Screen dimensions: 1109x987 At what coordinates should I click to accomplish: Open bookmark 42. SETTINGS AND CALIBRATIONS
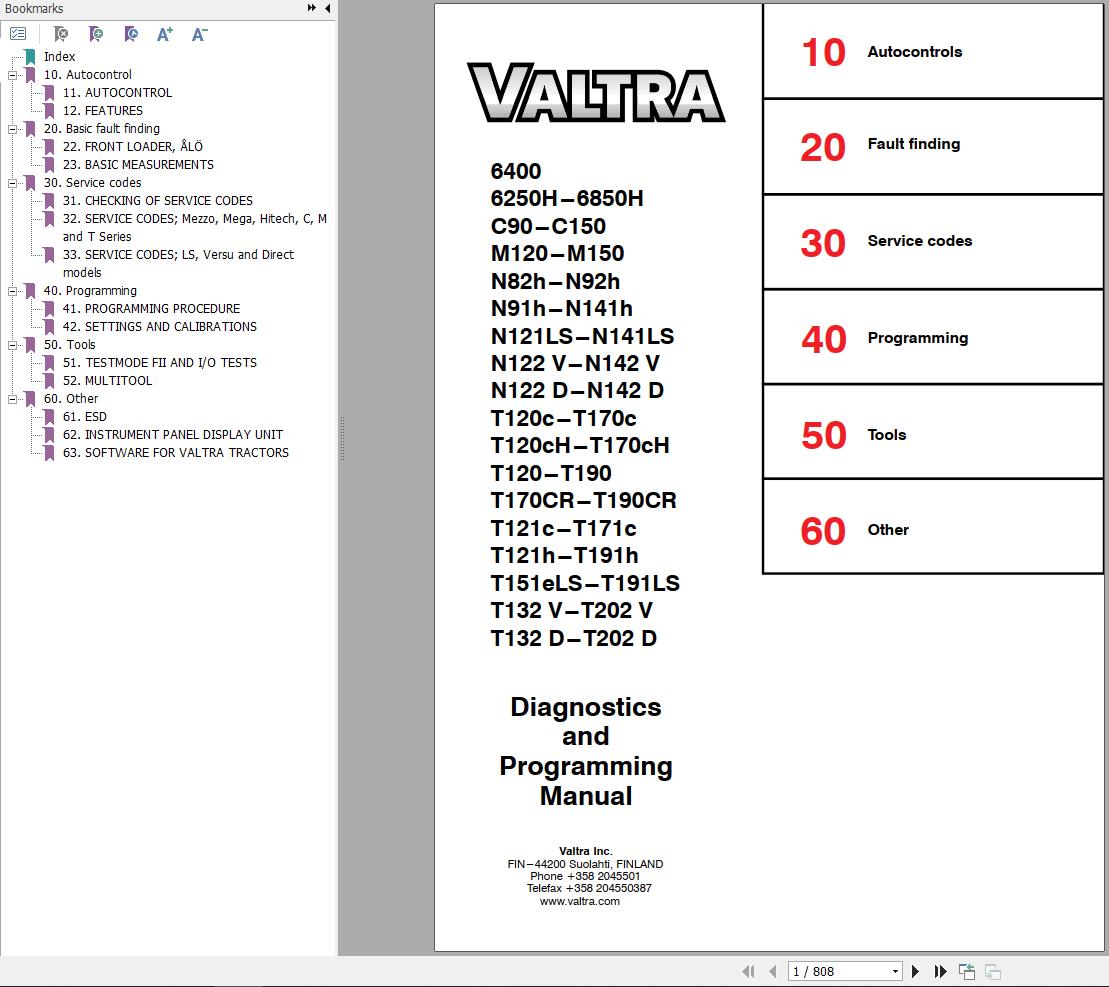tap(160, 327)
